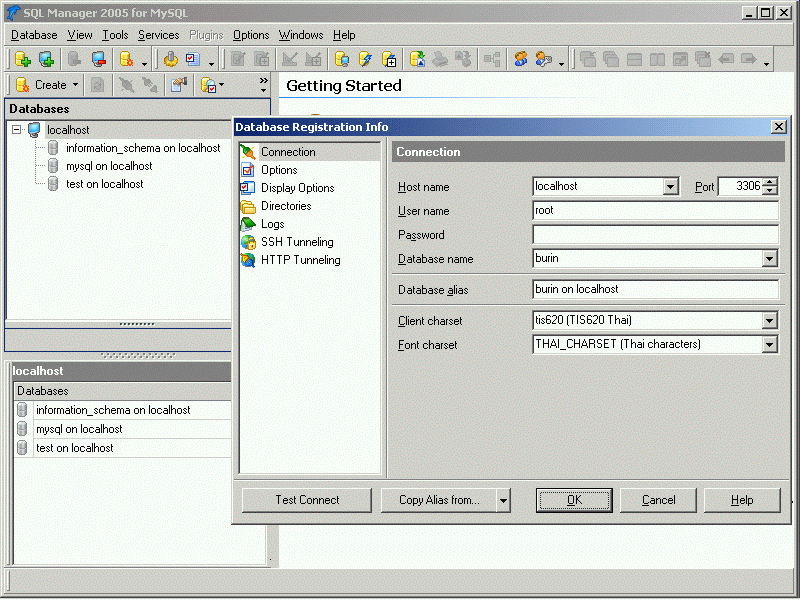Click into the Password field
800x600 pixels.
pyautogui.click(x=655, y=235)
